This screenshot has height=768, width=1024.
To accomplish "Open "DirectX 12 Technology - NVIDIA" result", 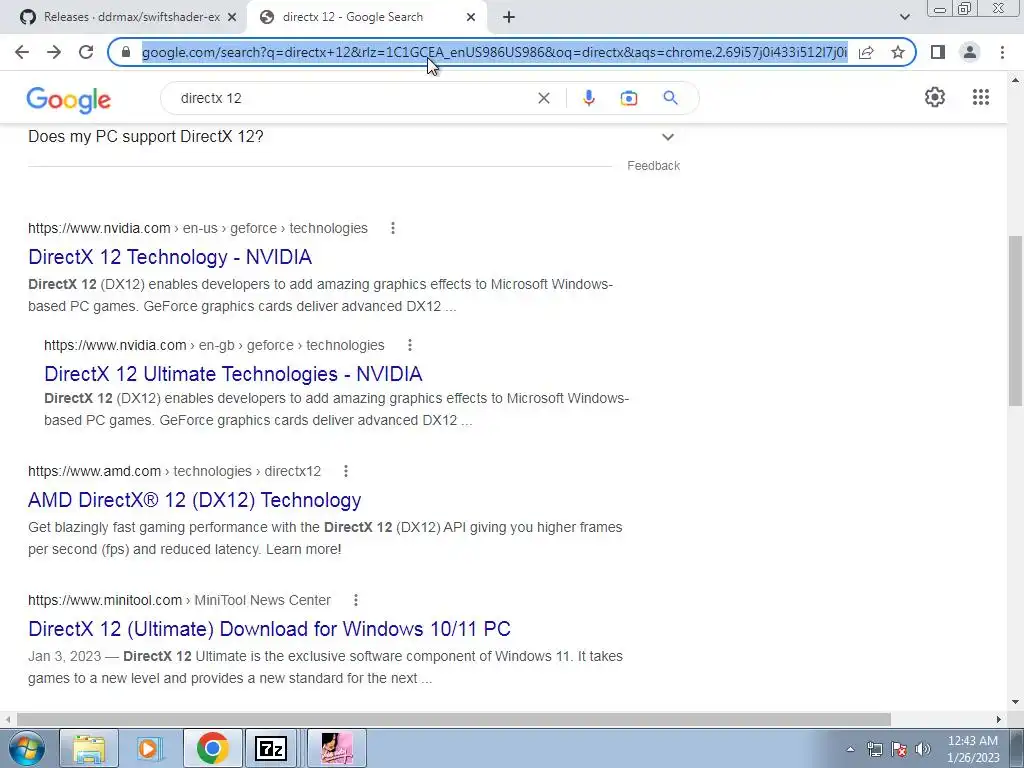I will pos(170,257).
